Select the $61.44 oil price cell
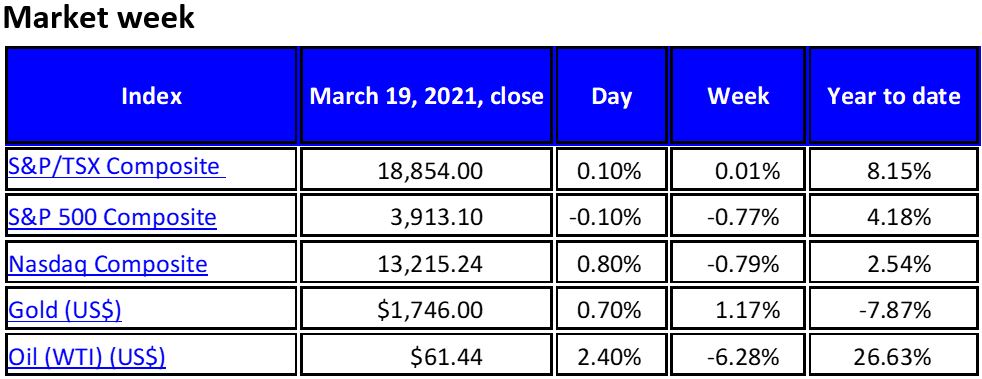 click(x=426, y=357)
